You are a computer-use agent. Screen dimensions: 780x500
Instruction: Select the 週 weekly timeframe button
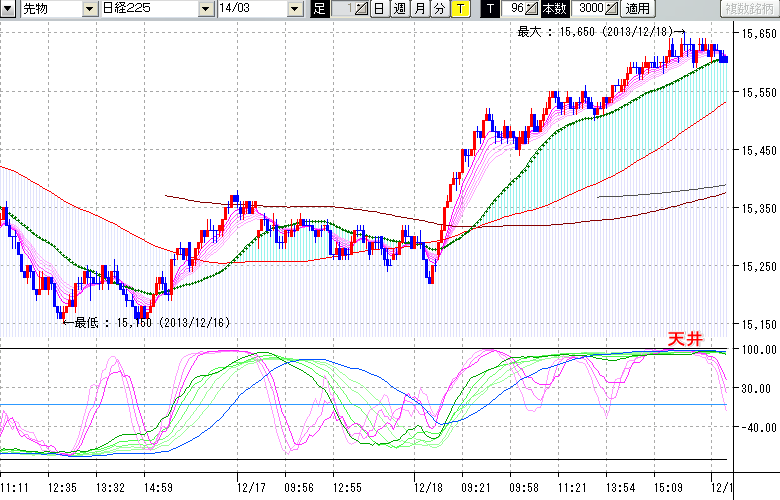399,9
